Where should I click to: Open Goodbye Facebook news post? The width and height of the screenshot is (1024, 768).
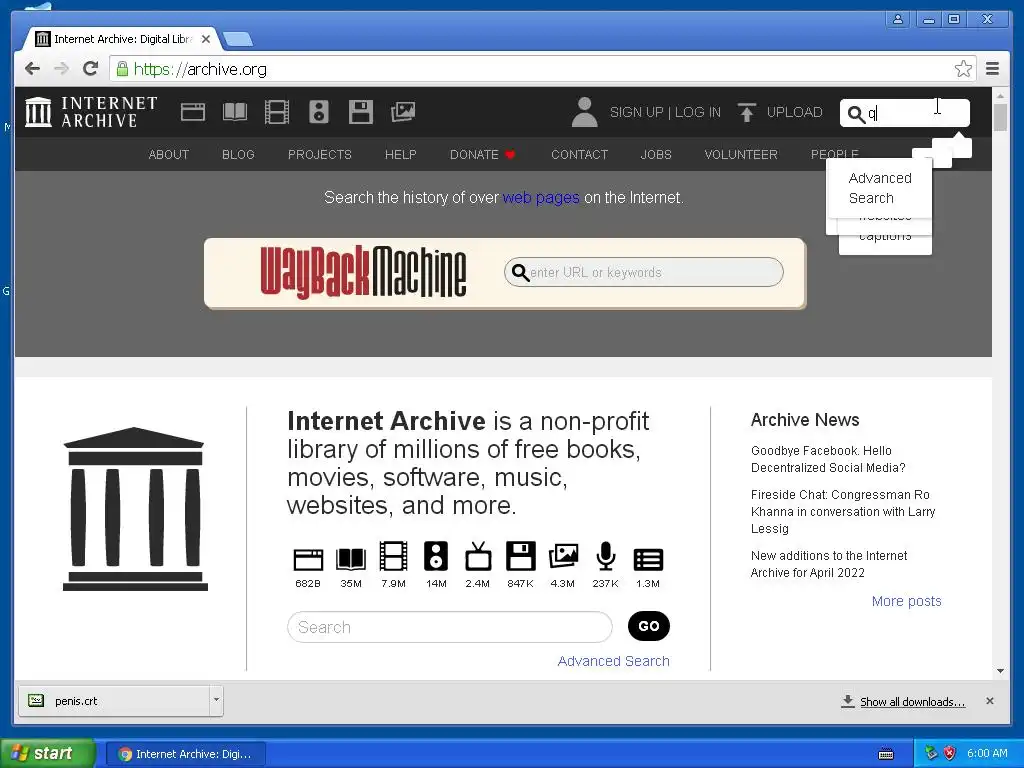coord(828,459)
